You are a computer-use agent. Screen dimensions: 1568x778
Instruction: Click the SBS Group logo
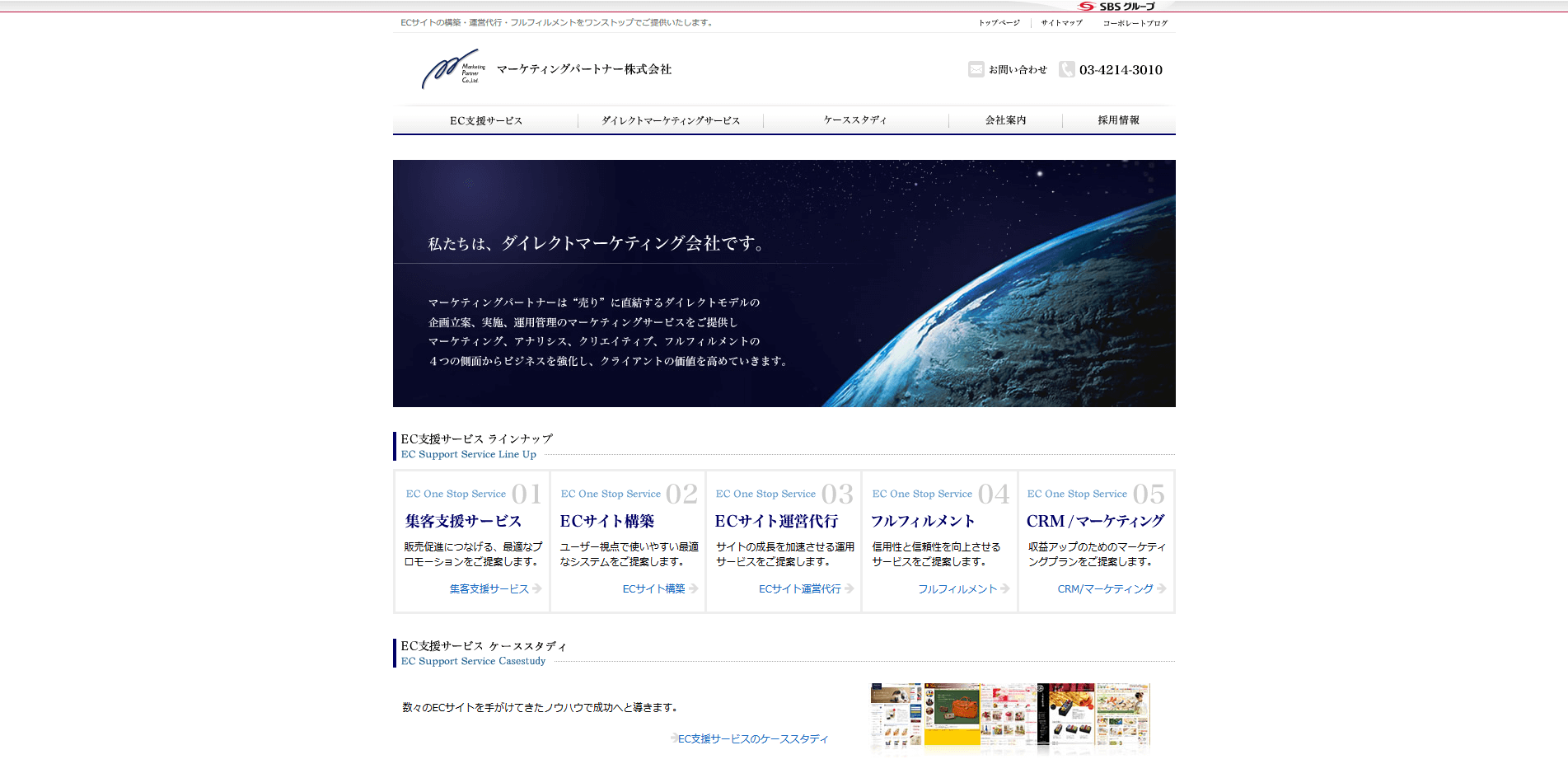tap(1116, 7)
